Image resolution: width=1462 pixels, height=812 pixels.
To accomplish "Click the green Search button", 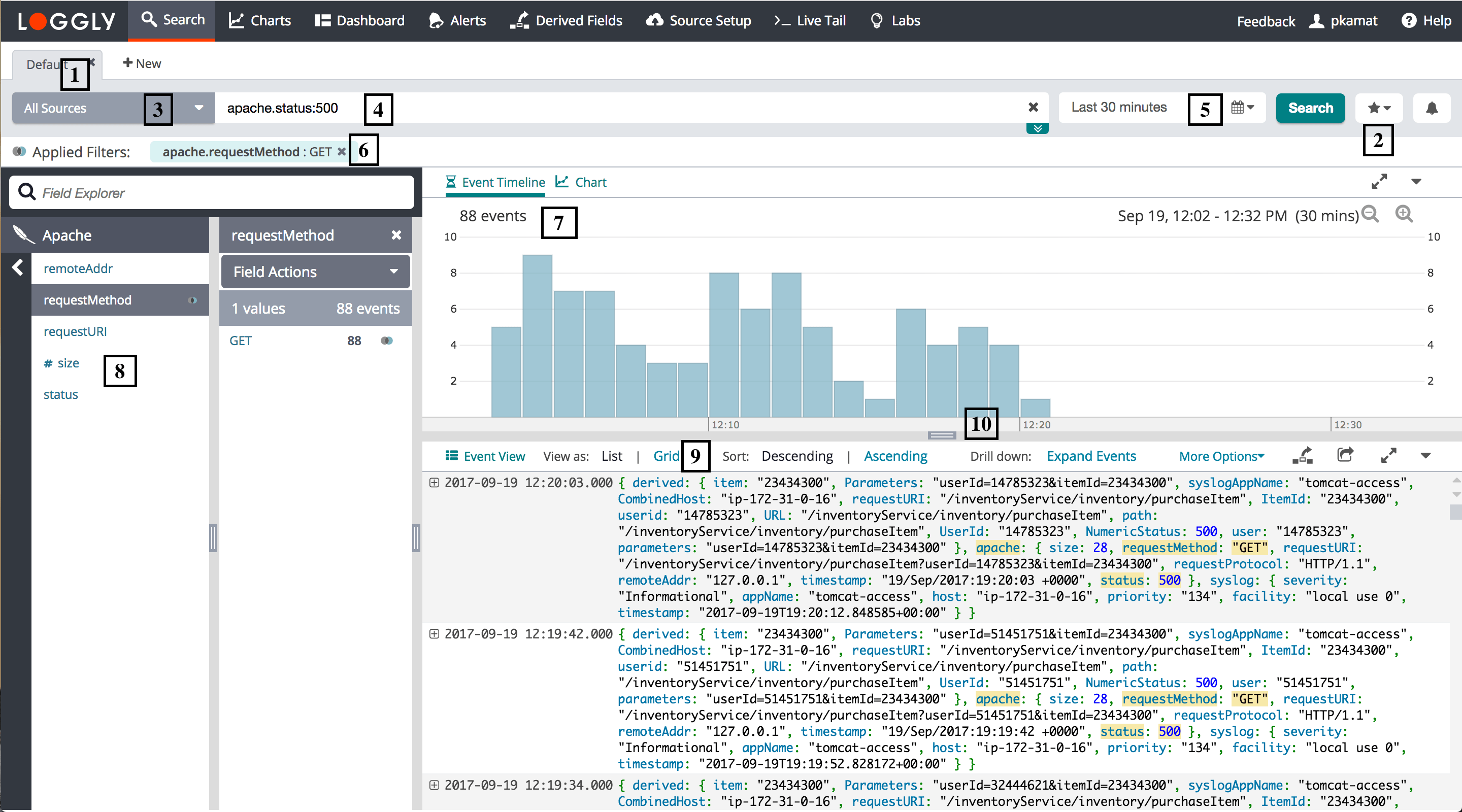I will click(x=1310, y=108).
